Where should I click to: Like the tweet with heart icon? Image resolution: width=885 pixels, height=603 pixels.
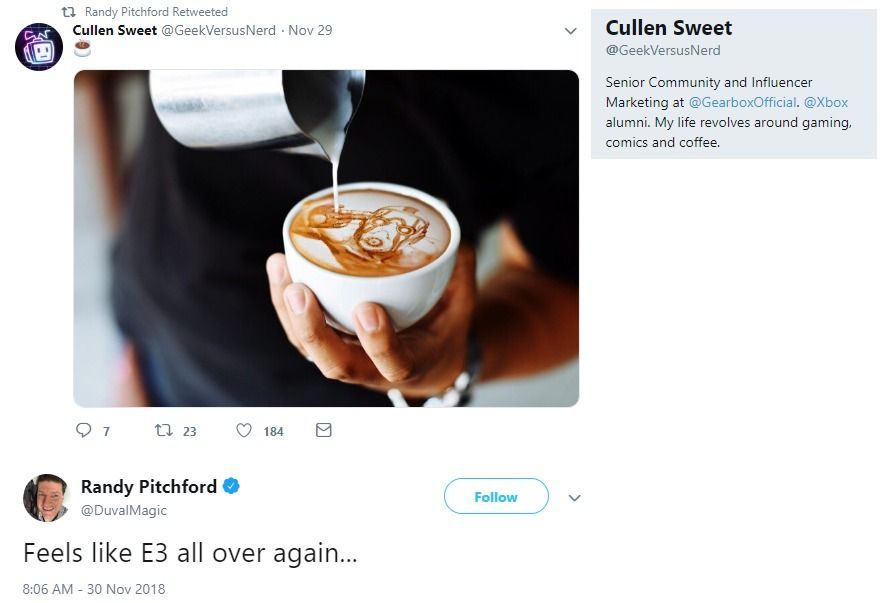[x=244, y=430]
